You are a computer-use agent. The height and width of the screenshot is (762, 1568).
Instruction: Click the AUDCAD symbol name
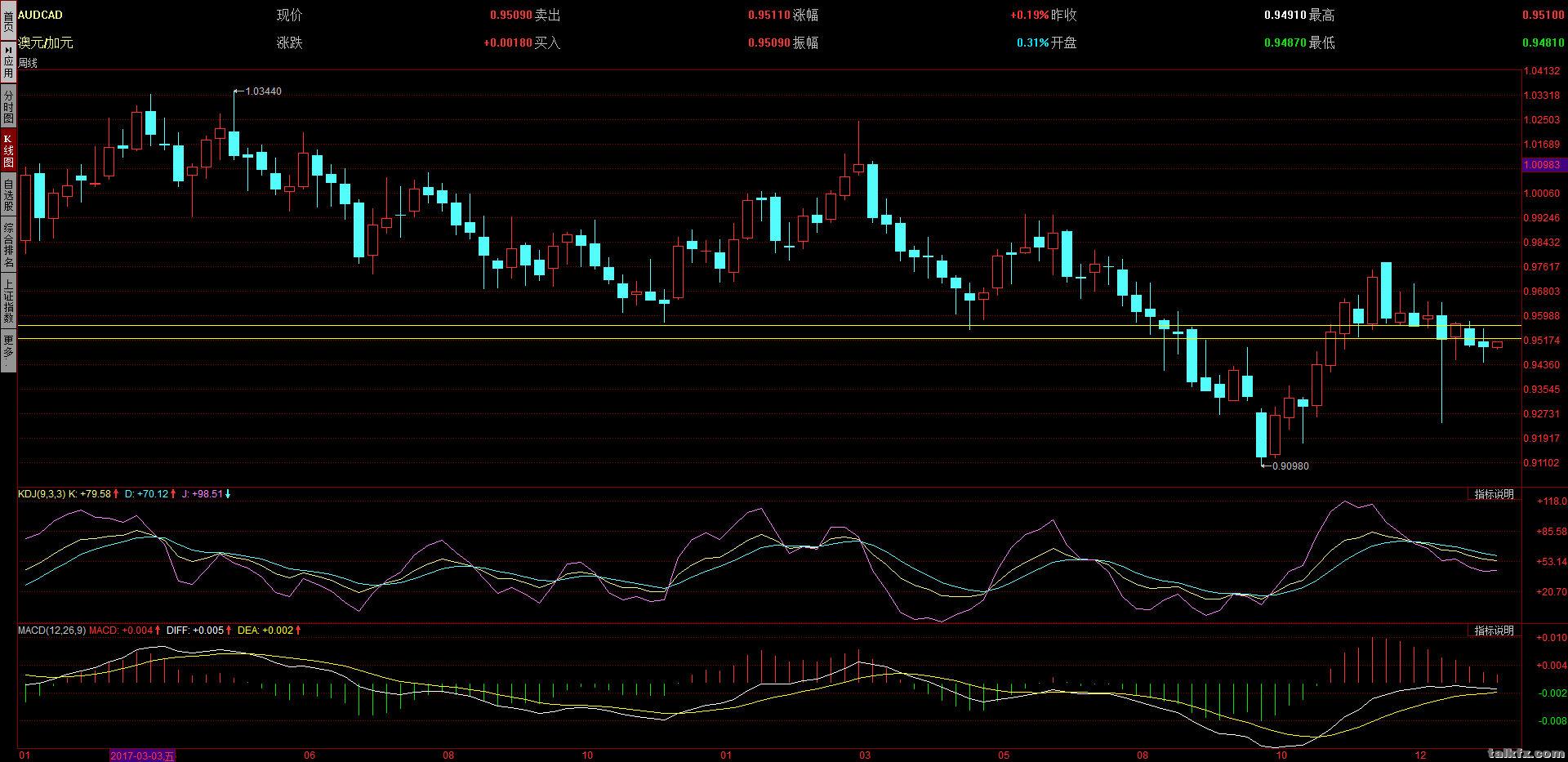[40, 15]
